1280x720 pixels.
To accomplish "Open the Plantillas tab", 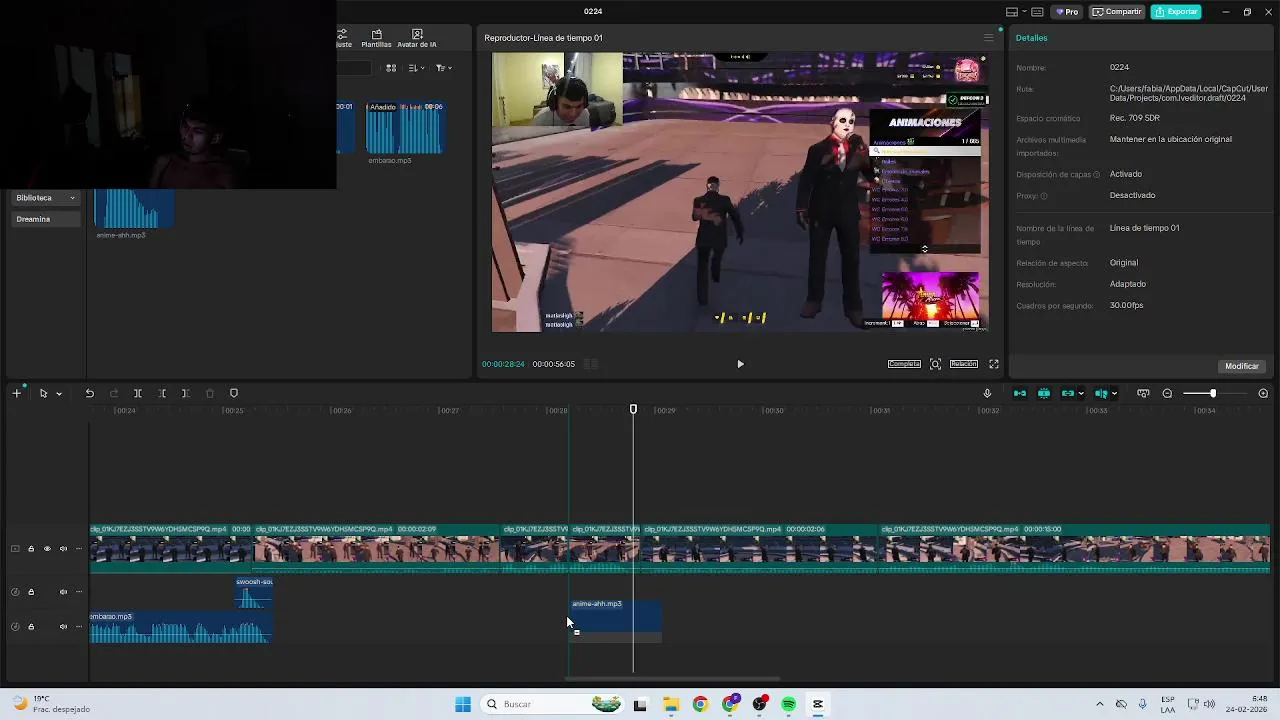I will 376,38.
